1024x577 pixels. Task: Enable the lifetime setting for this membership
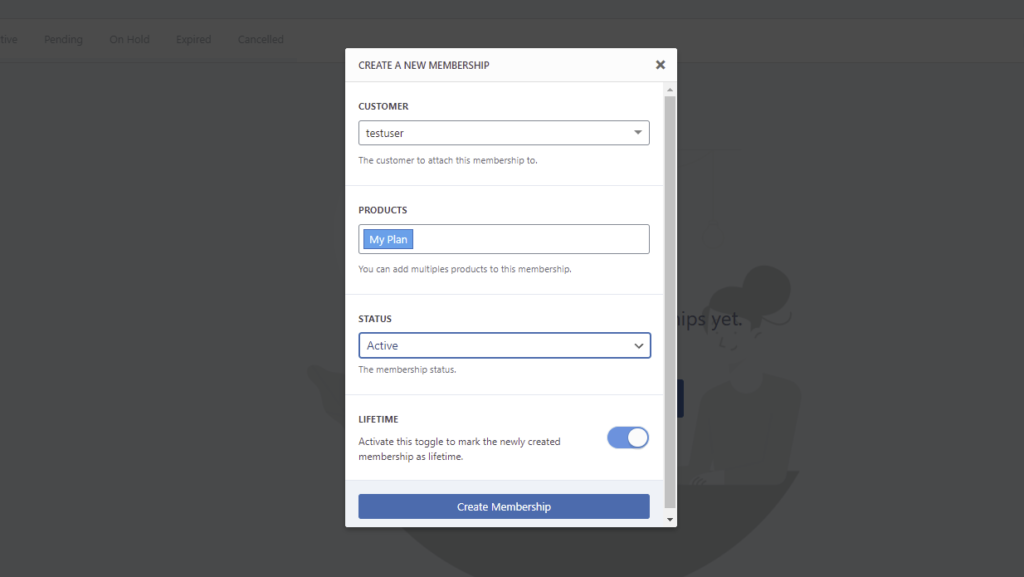[627, 438]
